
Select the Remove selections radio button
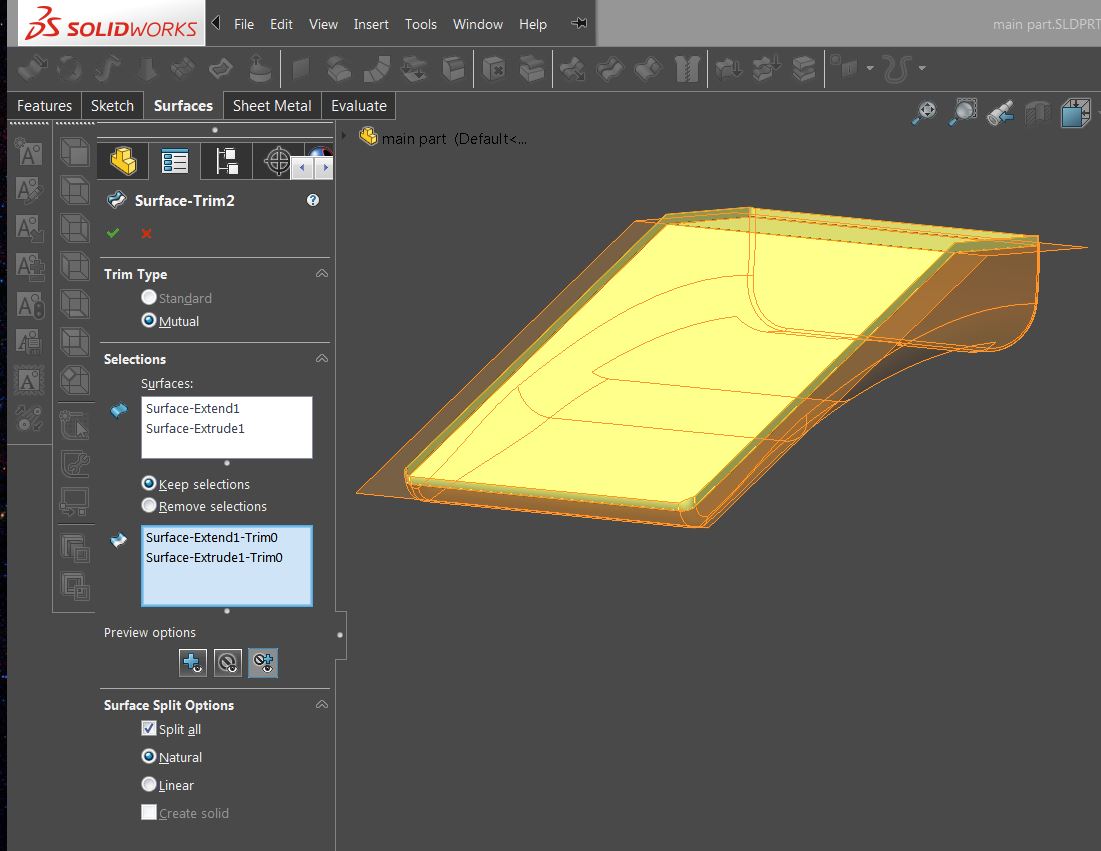tap(149, 506)
